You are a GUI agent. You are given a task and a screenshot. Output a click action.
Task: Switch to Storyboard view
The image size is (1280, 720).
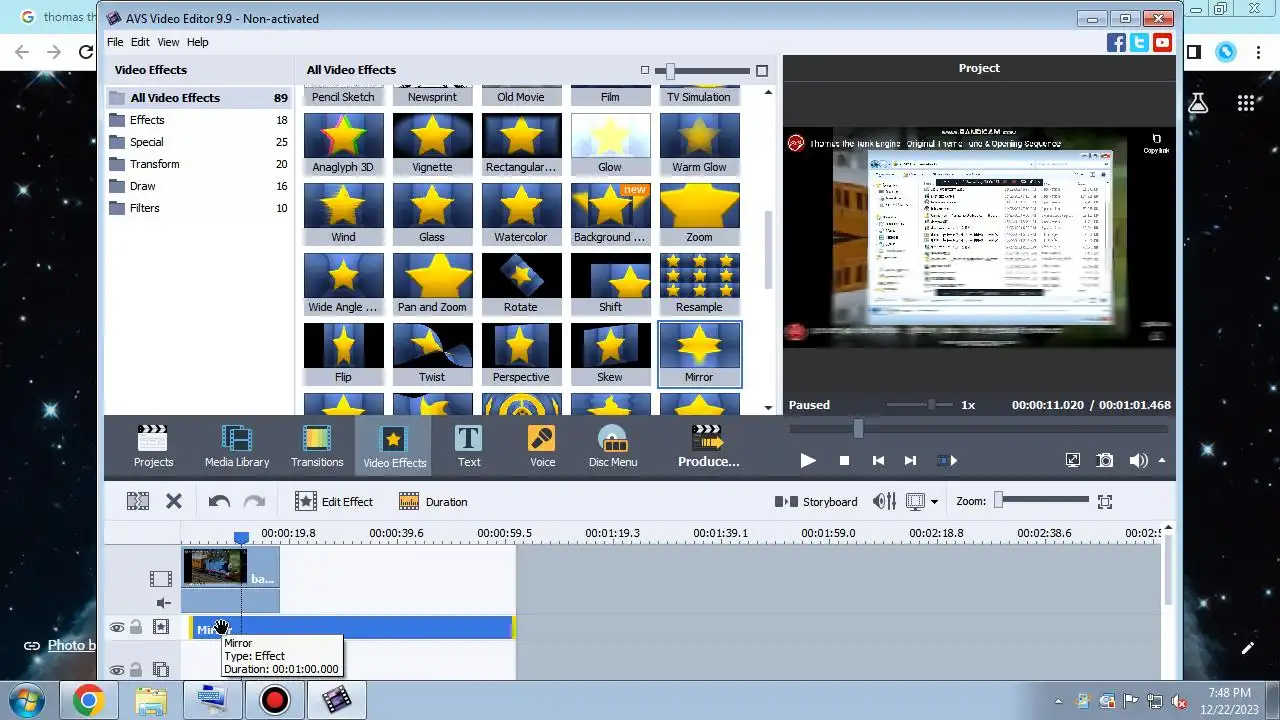point(816,501)
